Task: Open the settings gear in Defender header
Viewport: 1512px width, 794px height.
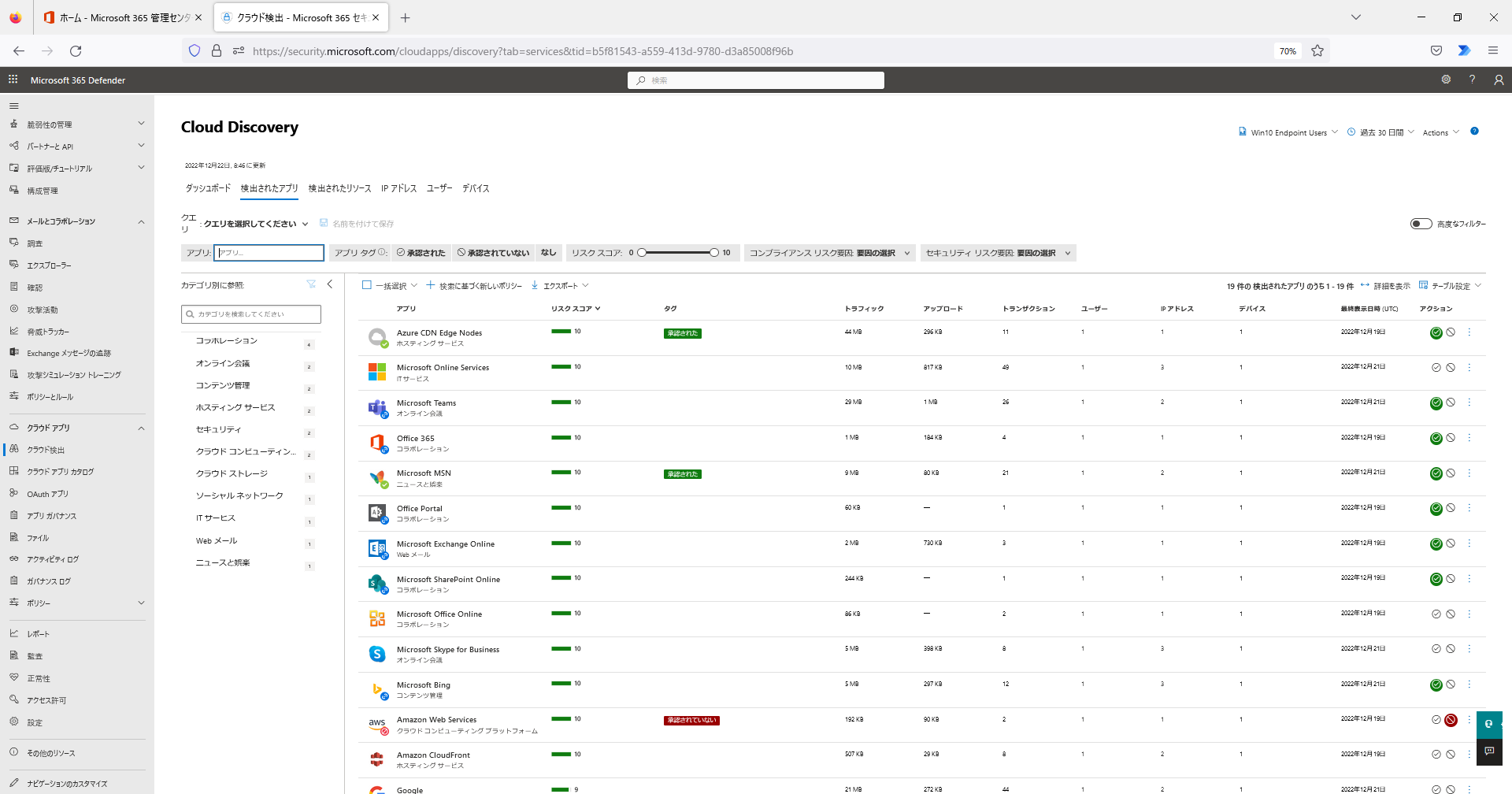Action: pos(1446,80)
